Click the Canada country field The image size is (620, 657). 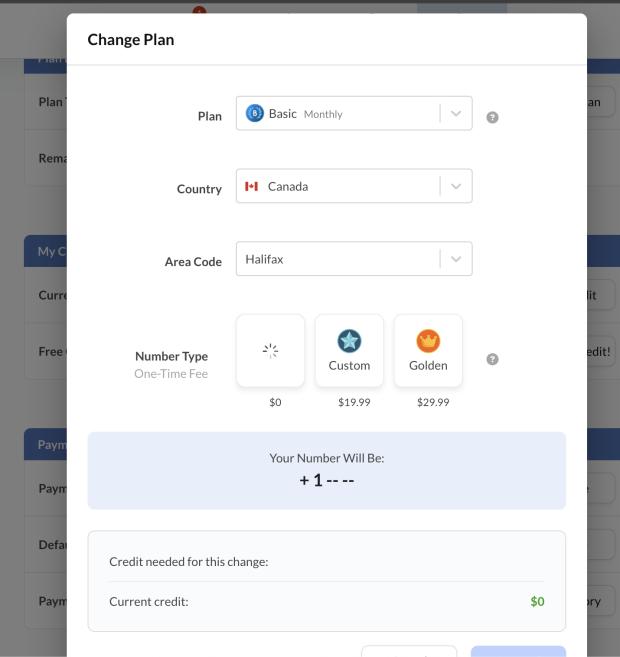tap(354, 186)
